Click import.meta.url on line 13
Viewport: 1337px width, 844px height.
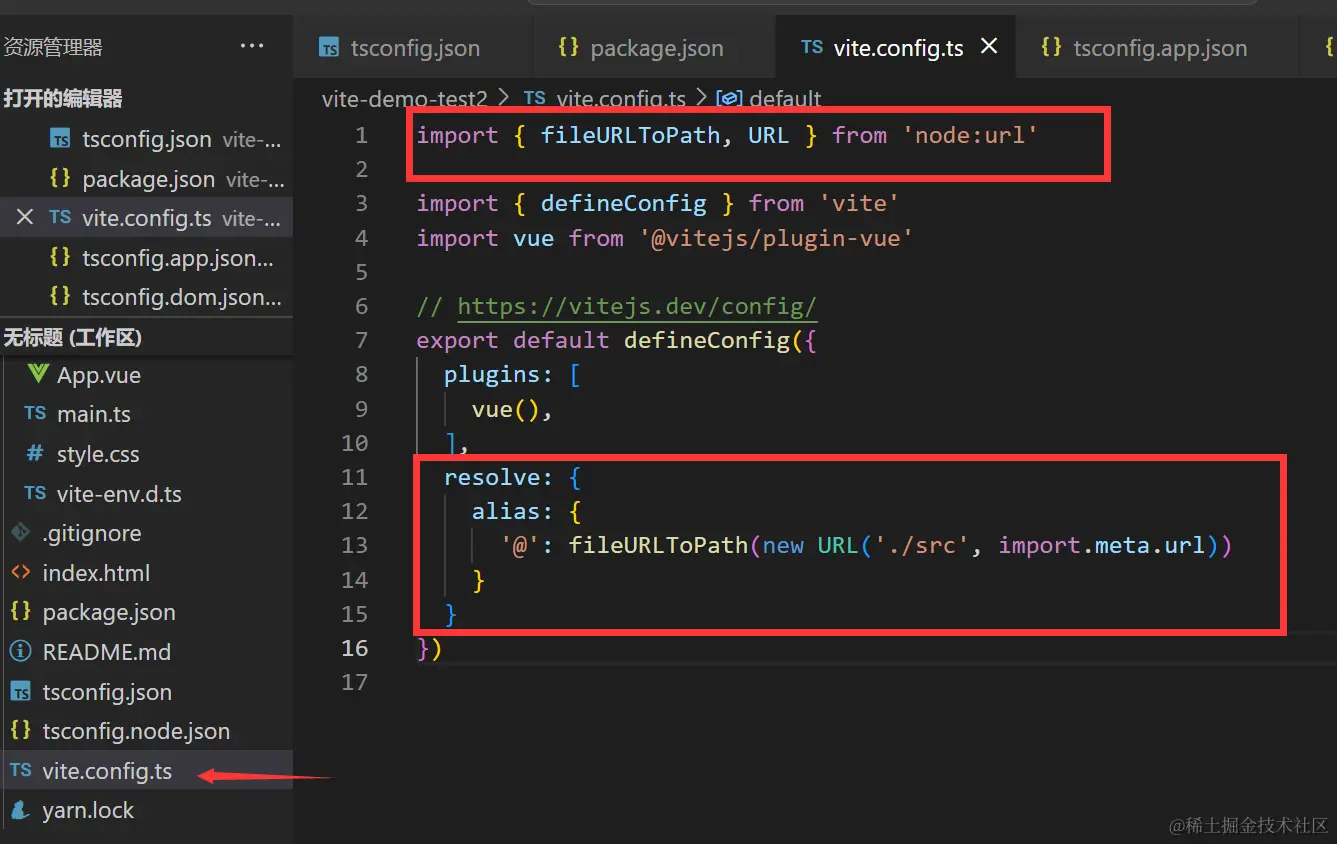click(1102, 545)
